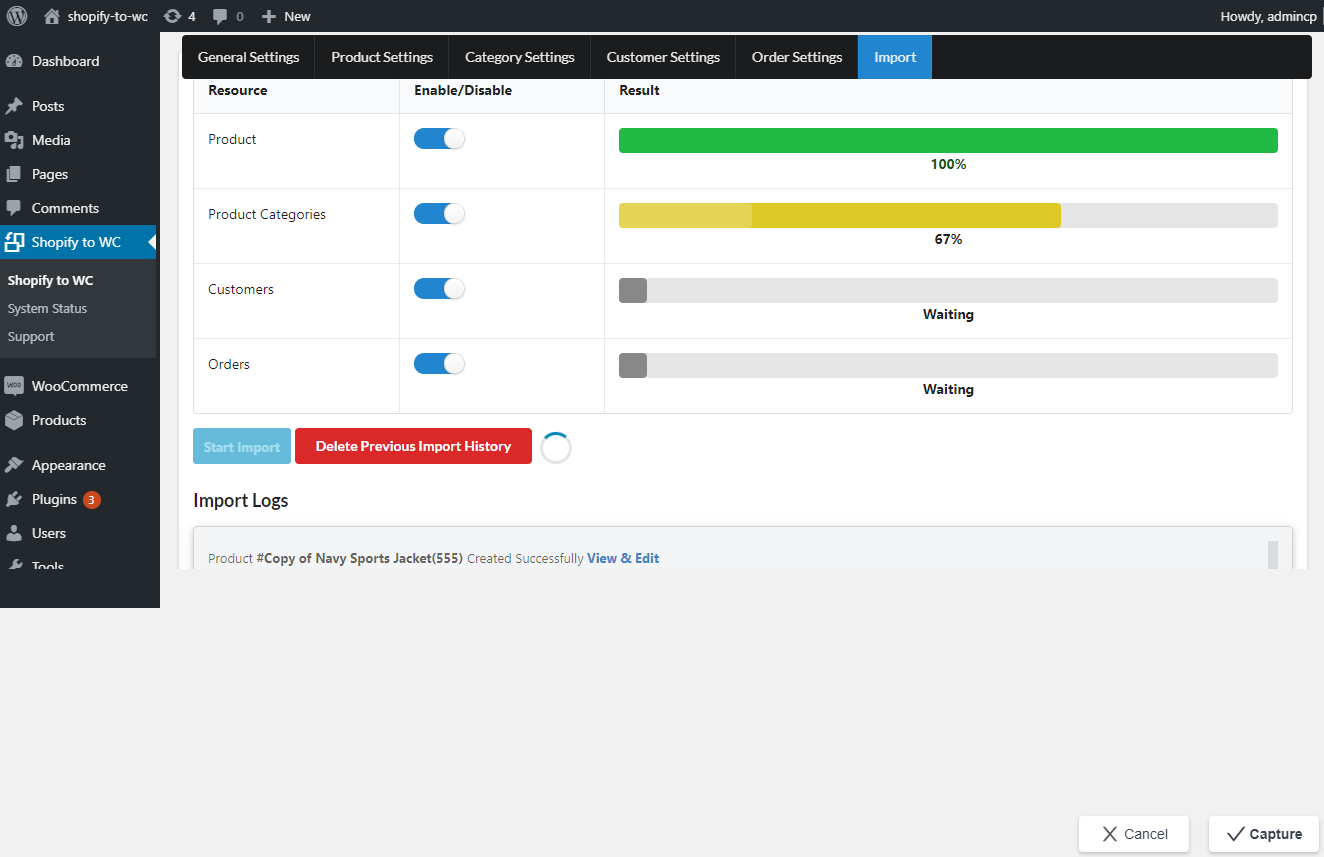Click the home icon beside shopify-to-wc
1324x857 pixels.
coord(52,16)
